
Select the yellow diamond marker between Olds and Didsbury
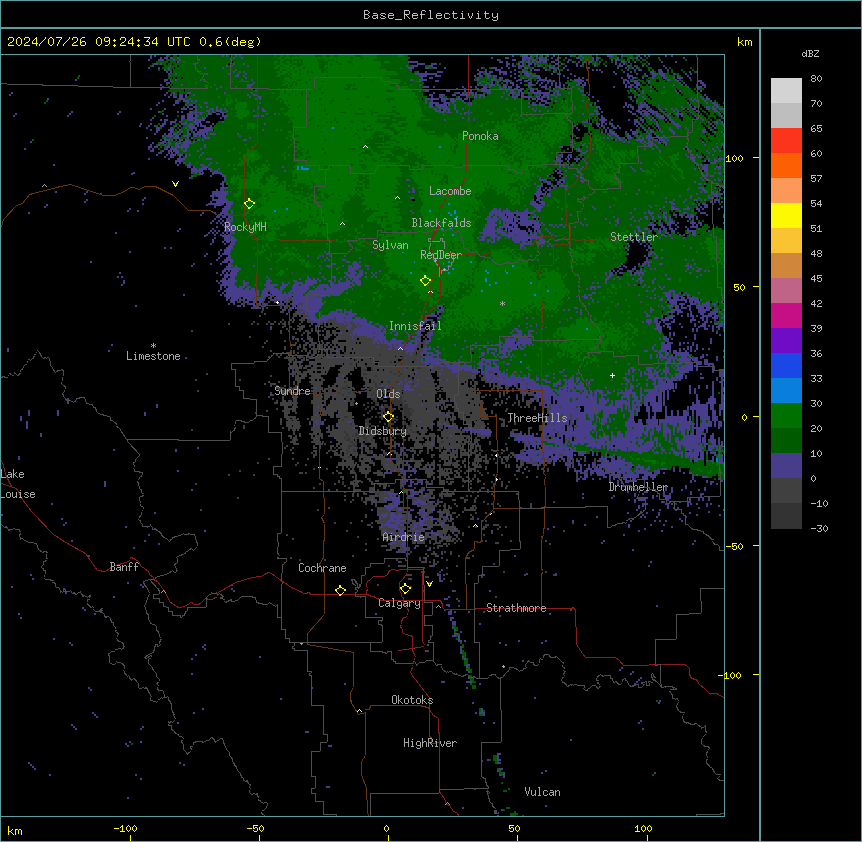pyautogui.click(x=388, y=417)
